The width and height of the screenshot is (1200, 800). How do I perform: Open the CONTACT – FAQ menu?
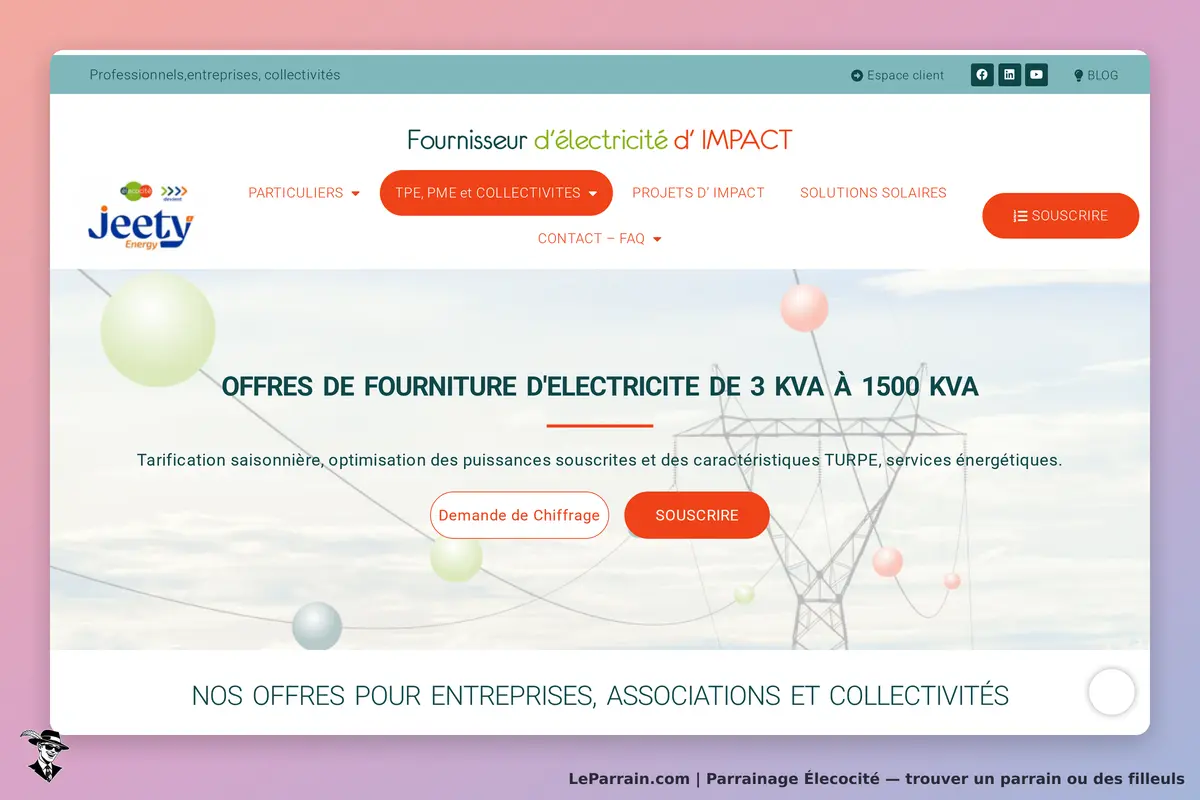pos(600,238)
